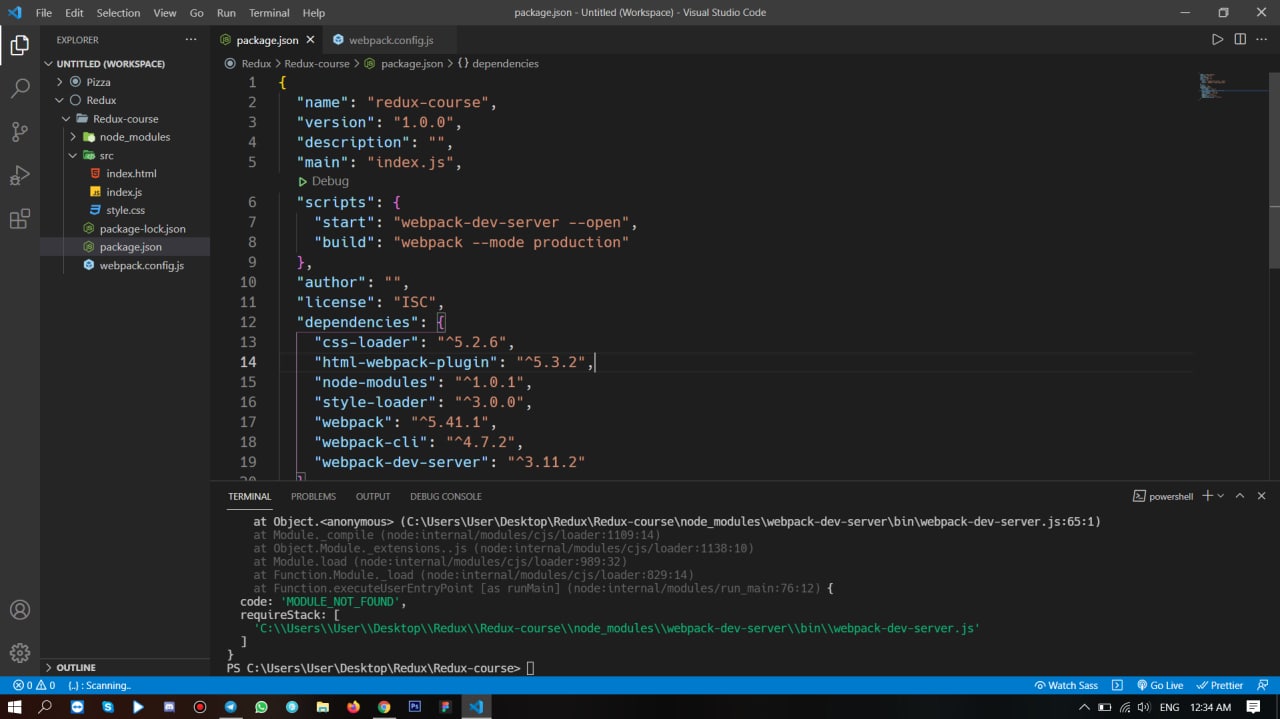Open the Explorer view in activity bar
Viewport: 1280px width, 719px height.
pyautogui.click(x=20, y=45)
